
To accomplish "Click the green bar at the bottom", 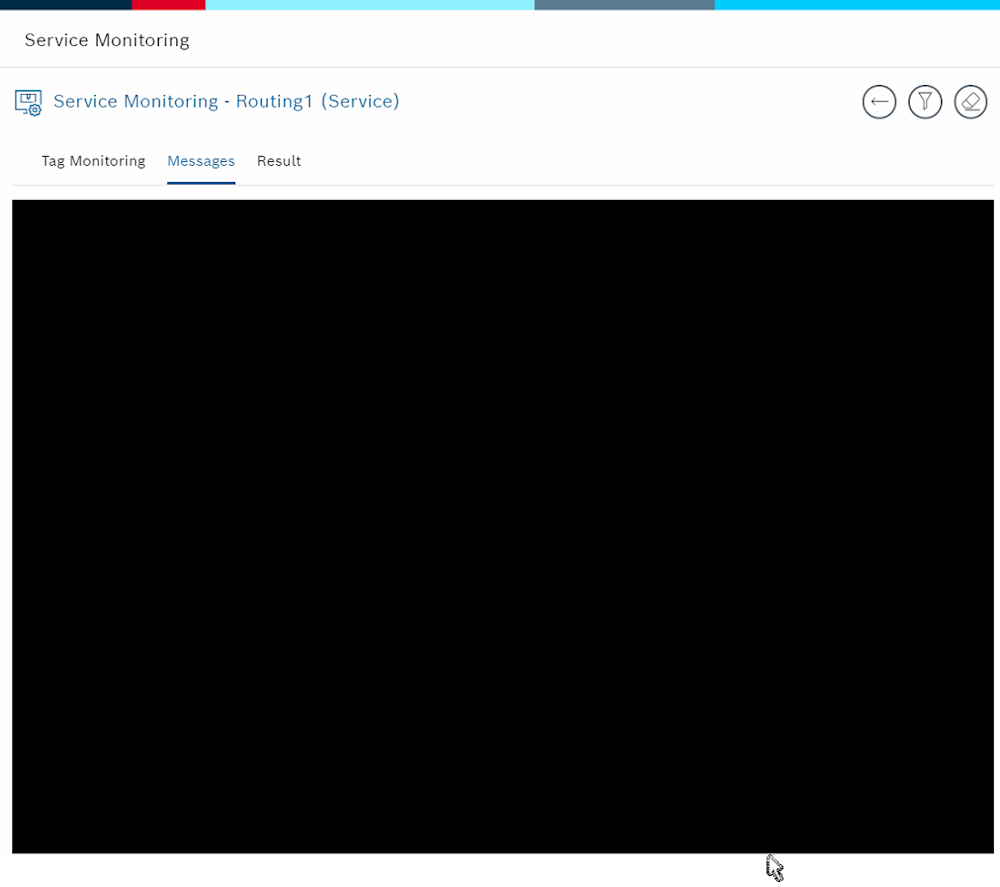I will (400, 873).
